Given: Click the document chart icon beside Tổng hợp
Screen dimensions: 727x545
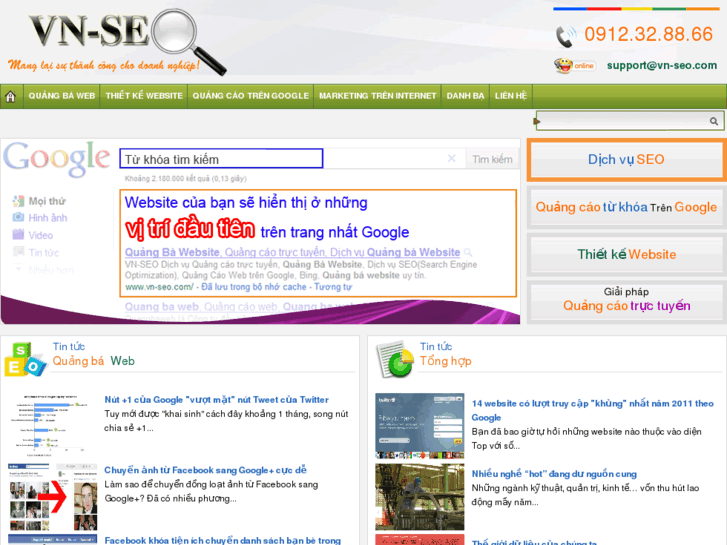Looking at the screenshot, I should (394, 359).
